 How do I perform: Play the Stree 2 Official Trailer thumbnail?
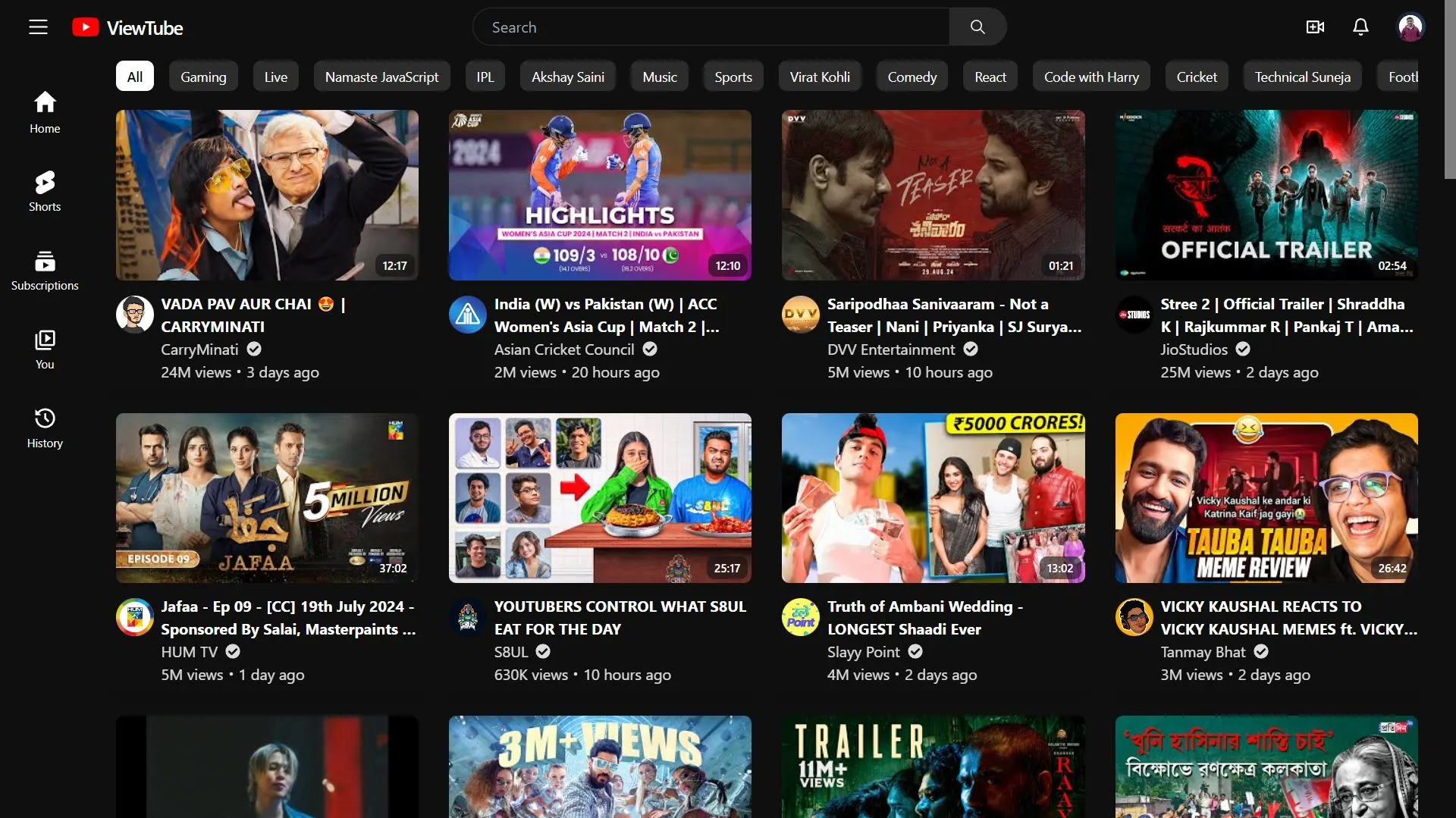pos(1266,195)
